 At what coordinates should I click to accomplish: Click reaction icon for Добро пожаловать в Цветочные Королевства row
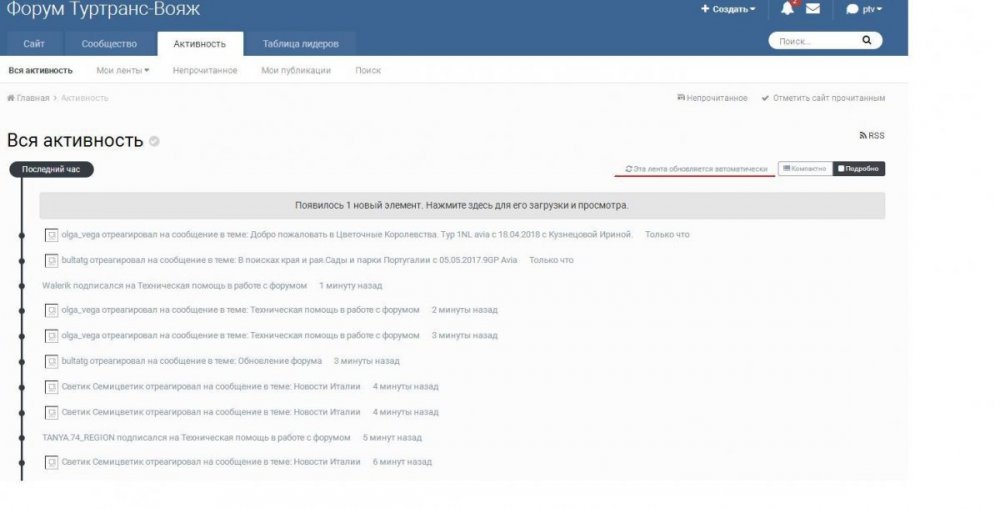pos(52,235)
